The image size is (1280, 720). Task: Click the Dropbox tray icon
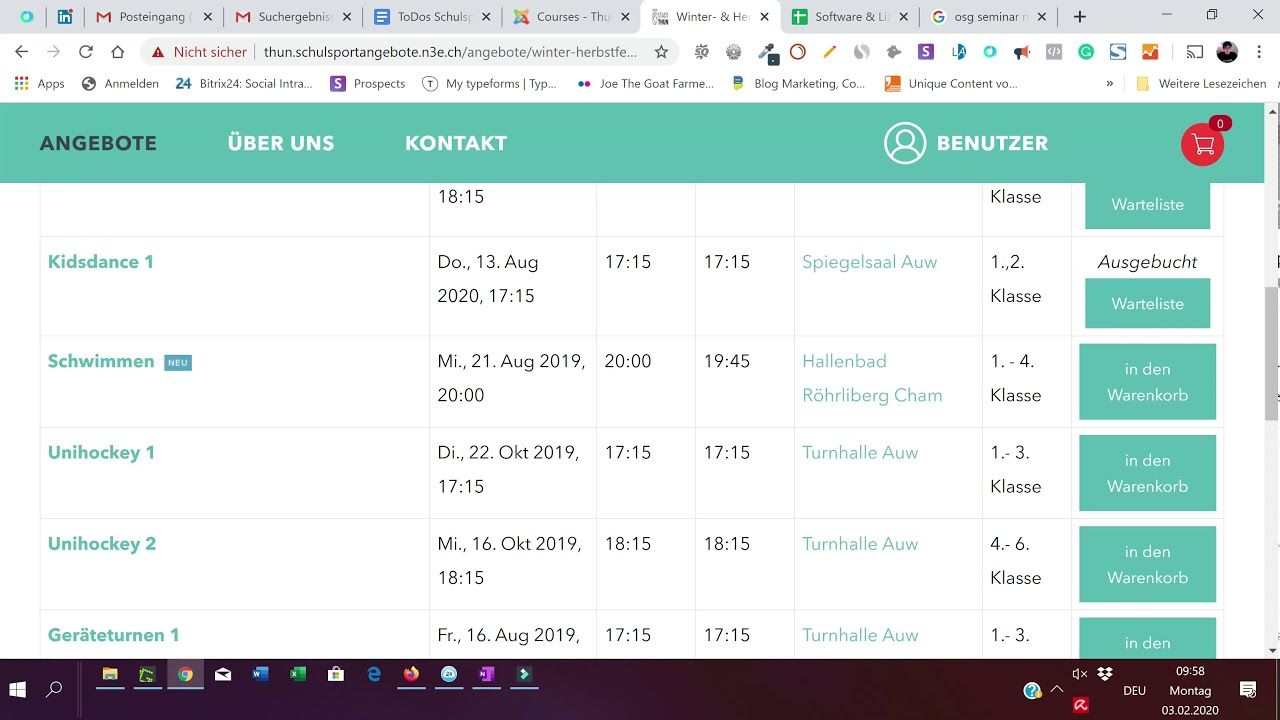pos(1105,674)
